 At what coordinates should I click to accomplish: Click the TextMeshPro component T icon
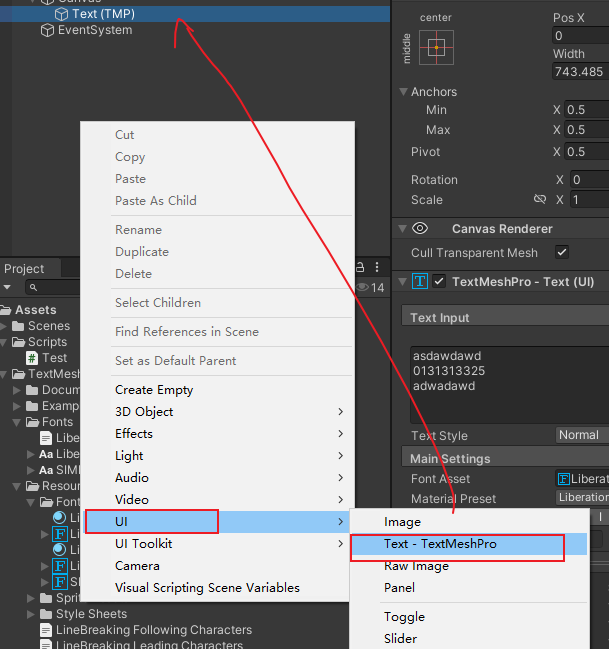point(420,281)
